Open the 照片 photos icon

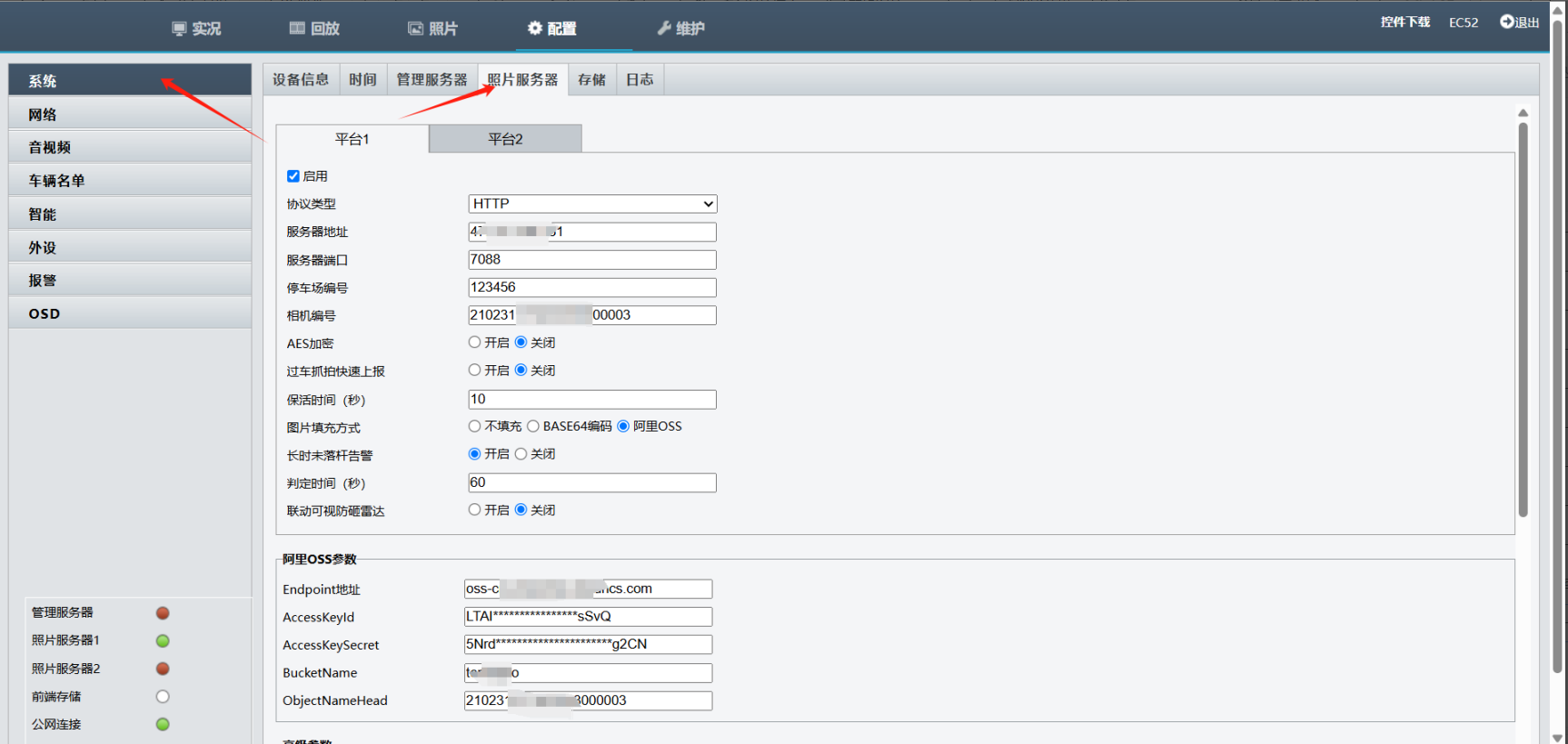coord(415,28)
